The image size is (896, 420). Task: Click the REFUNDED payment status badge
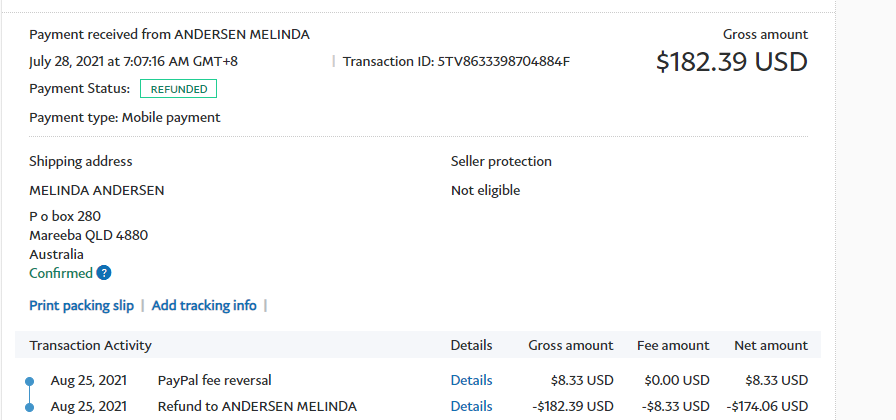[x=179, y=89]
